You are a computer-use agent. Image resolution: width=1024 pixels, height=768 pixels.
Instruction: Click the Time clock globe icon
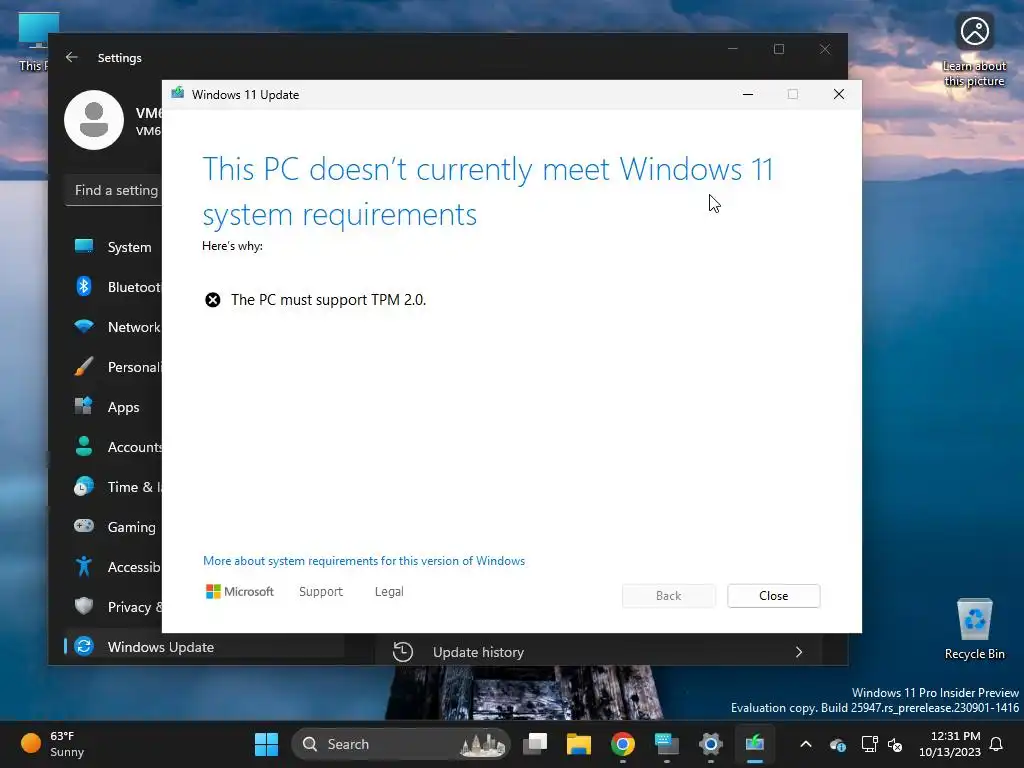[x=84, y=487]
